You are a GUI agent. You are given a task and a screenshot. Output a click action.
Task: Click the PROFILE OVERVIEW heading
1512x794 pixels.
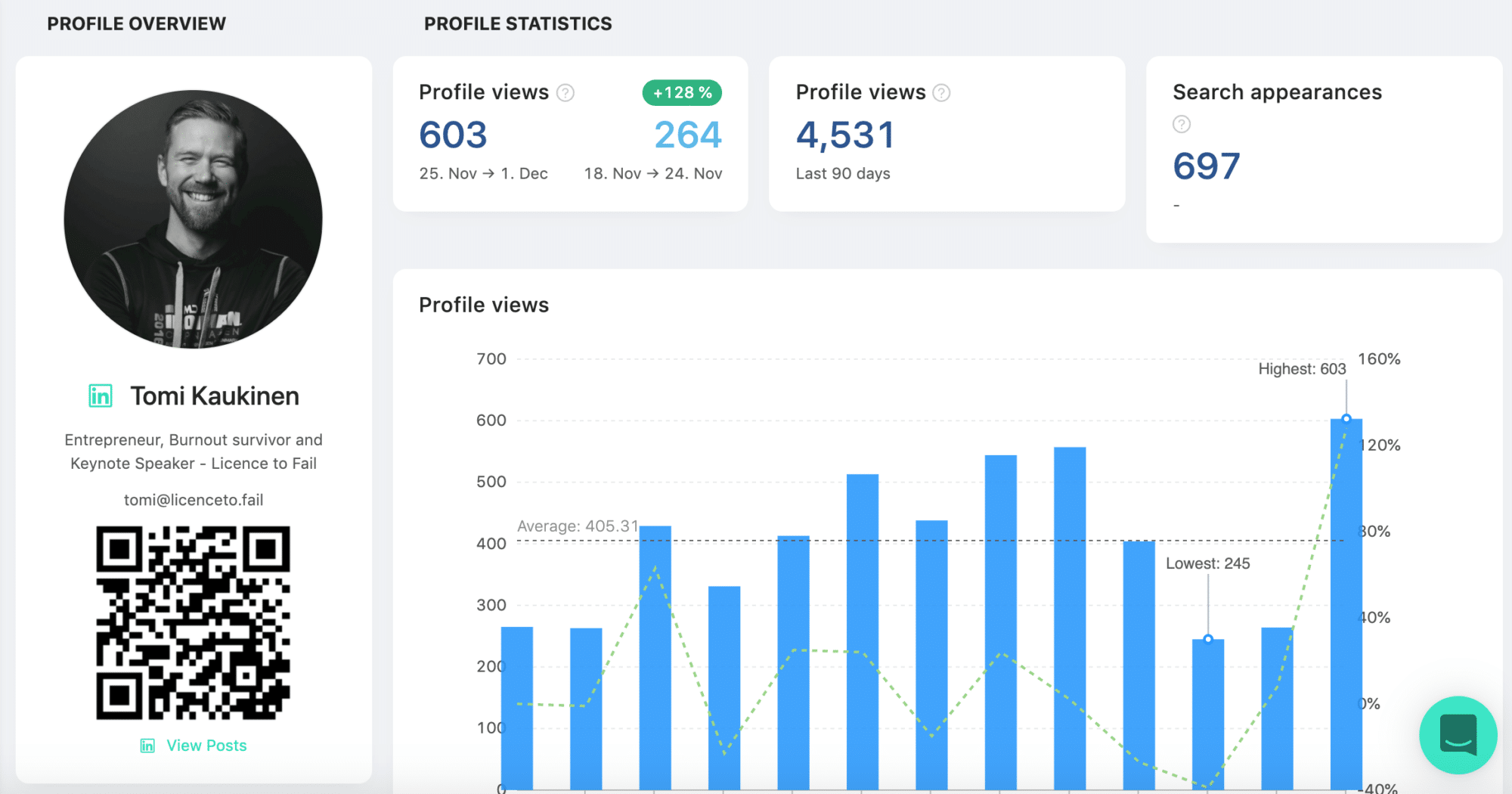pyautogui.click(x=137, y=23)
